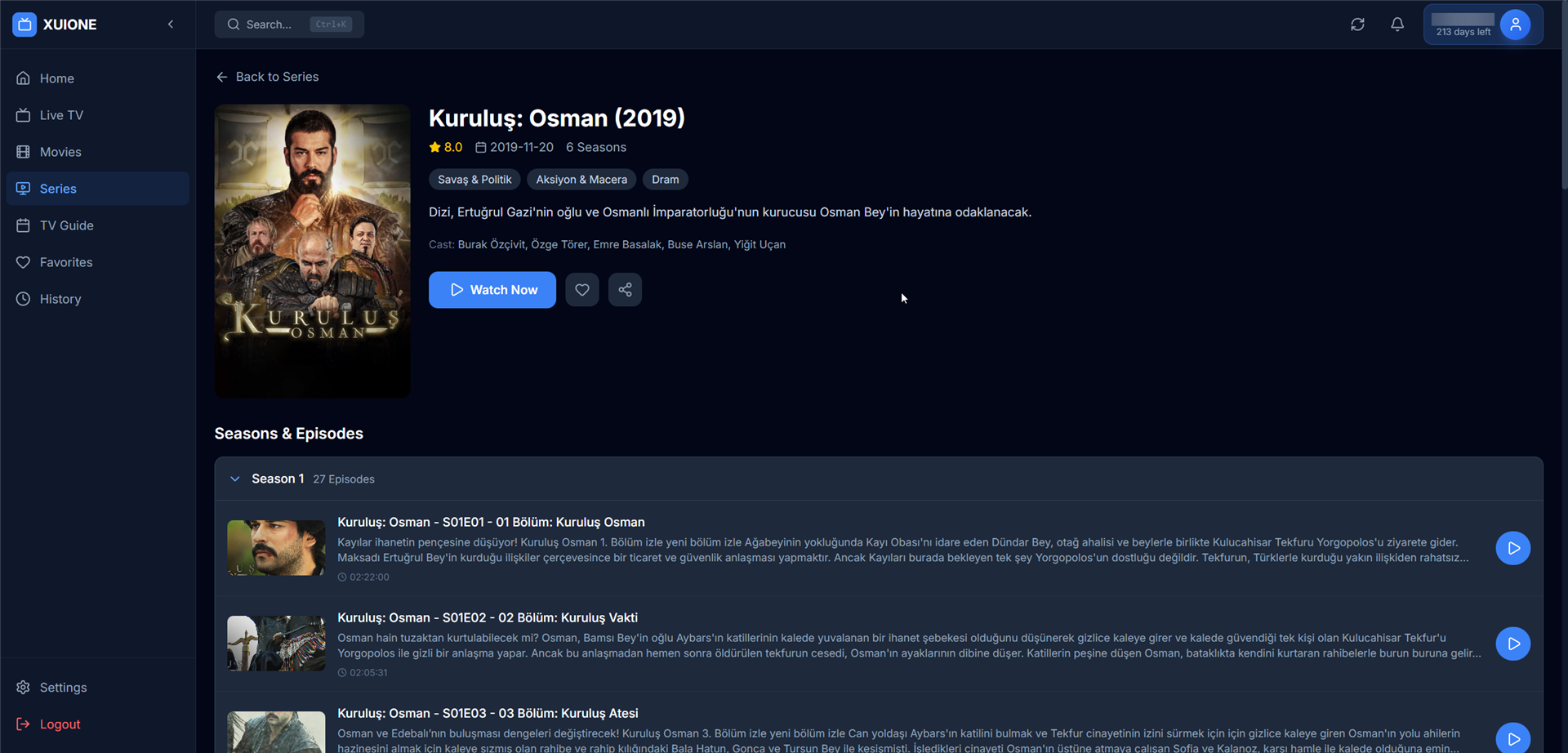
Task: Open viewing History
Action: [60, 299]
